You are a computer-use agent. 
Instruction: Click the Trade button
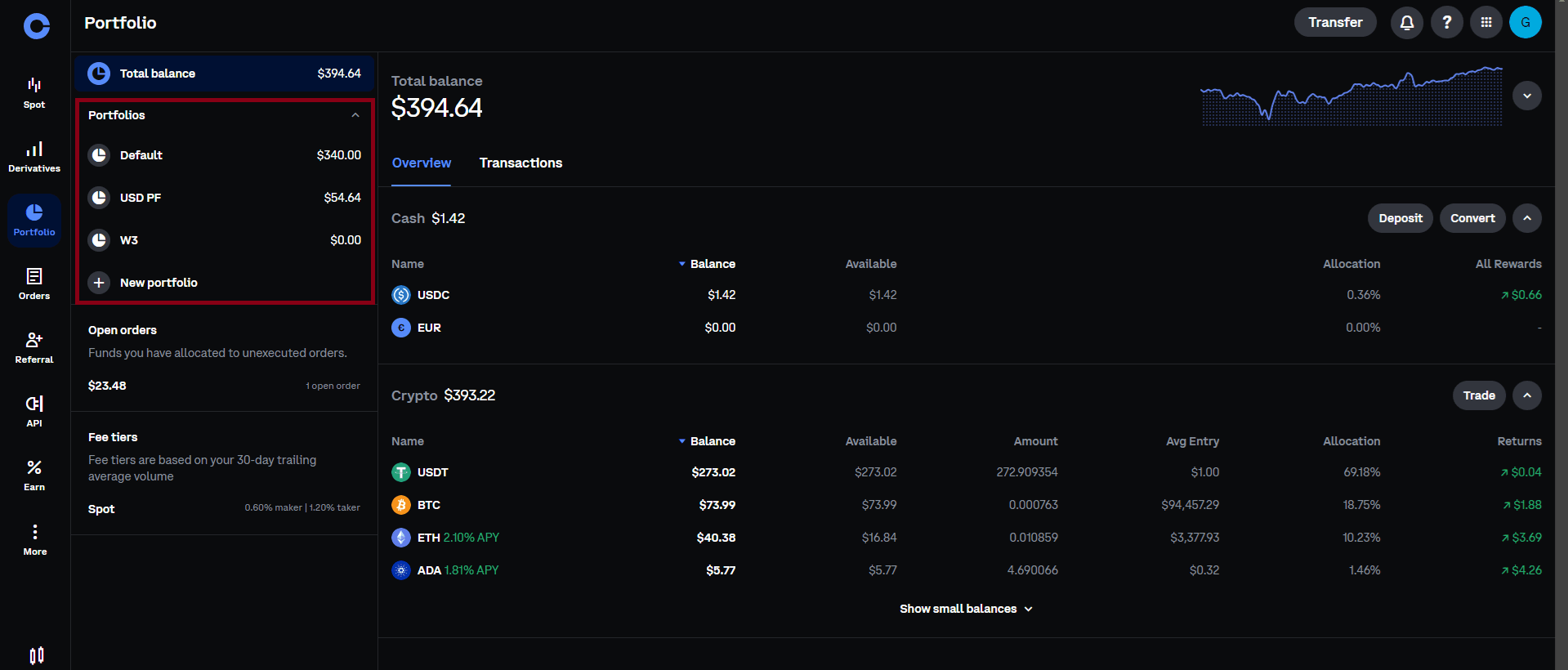point(1479,395)
